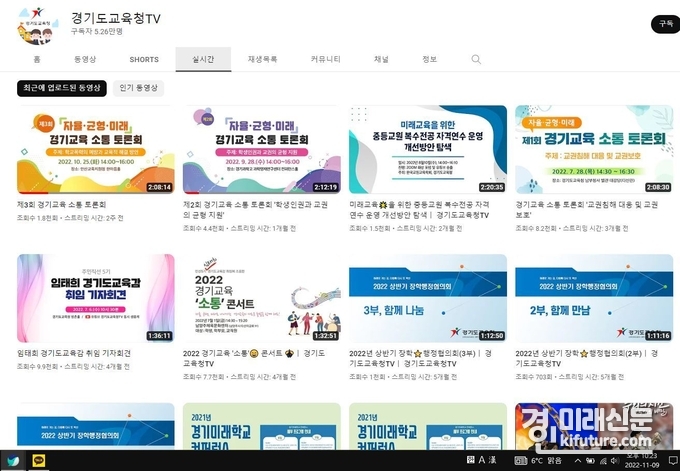
Task: Open the 제2회 경기교육 소통 토론회 thumbnail
Action: click(262, 150)
